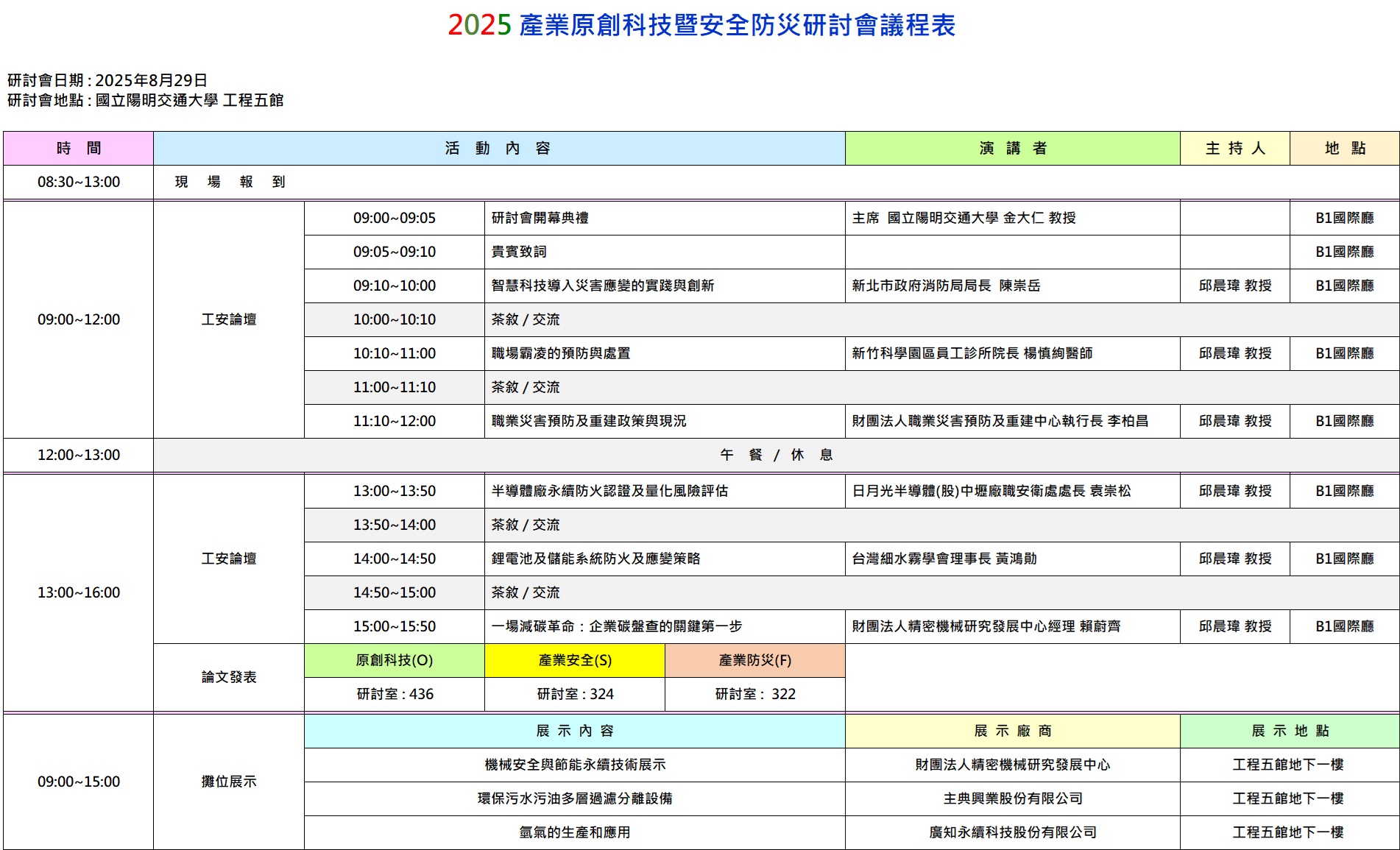1400x850 pixels.
Task: Select the 展示內容 header
Action: pyautogui.click(x=575, y=731)
